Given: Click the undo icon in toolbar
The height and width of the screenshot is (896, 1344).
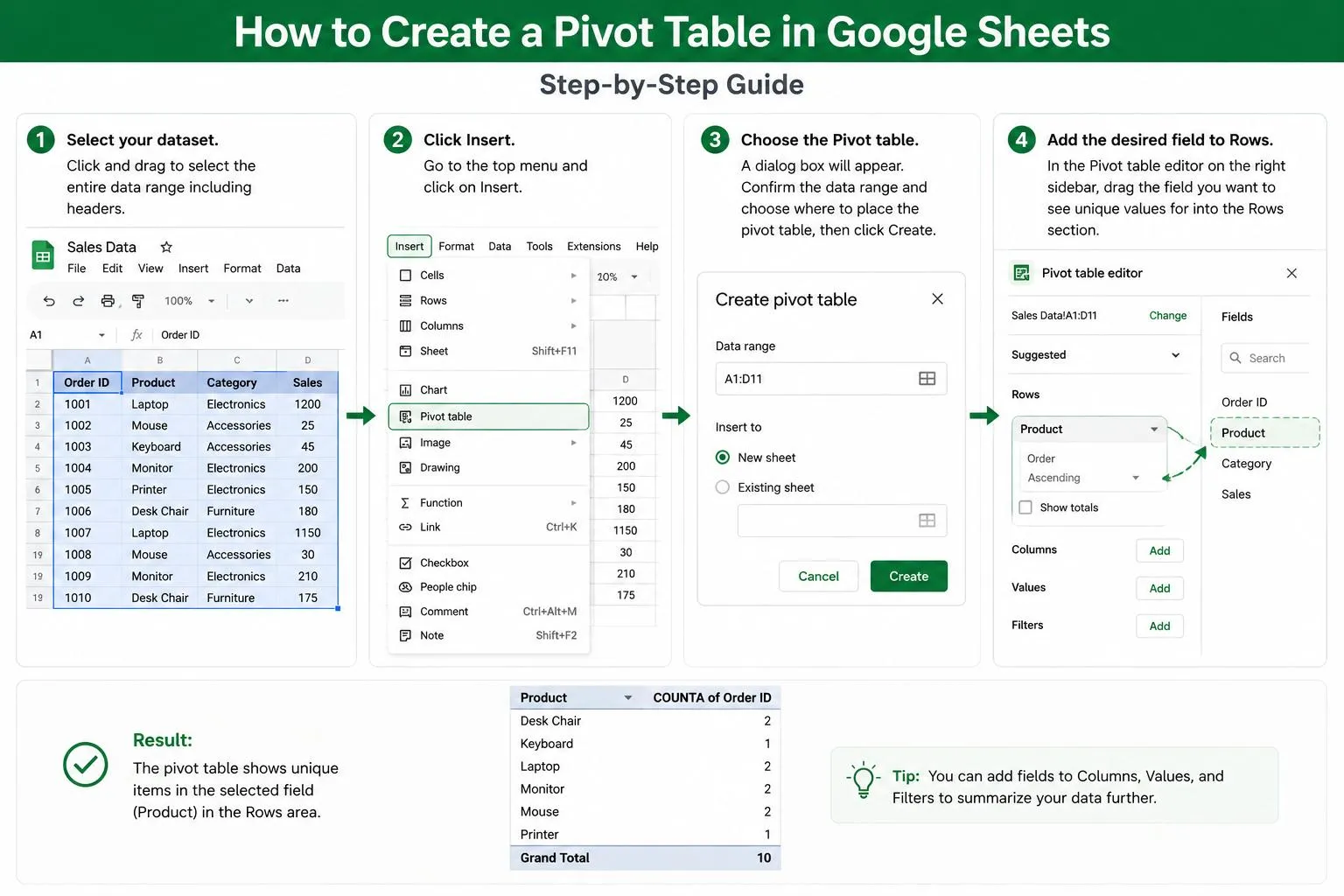Looking at the screenshot, I should click(49, 301).
